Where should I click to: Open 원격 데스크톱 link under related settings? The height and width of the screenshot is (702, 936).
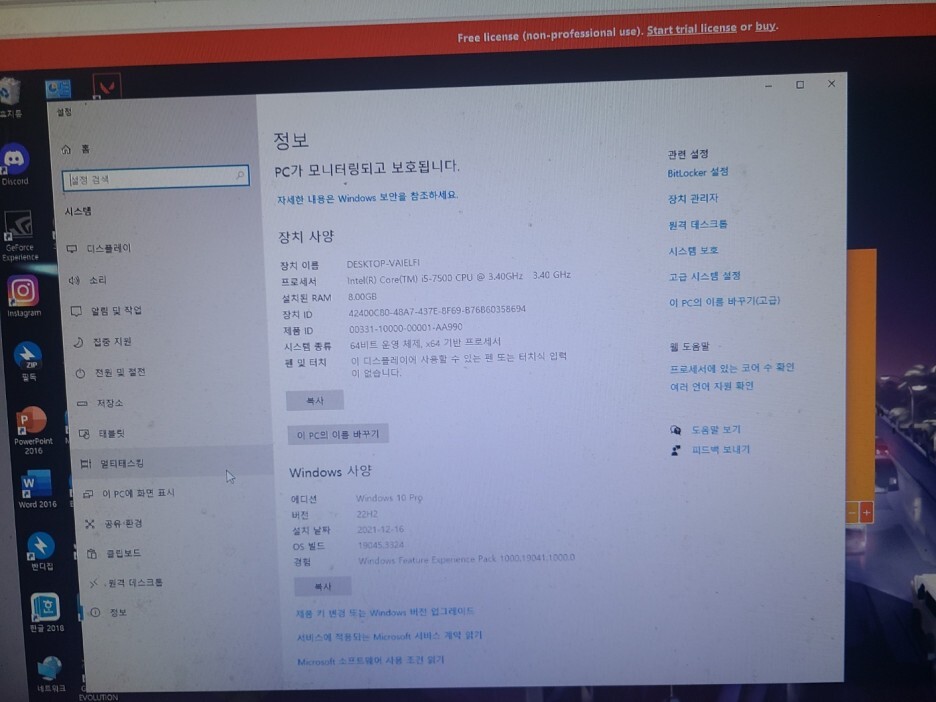[x=698, y=224]
